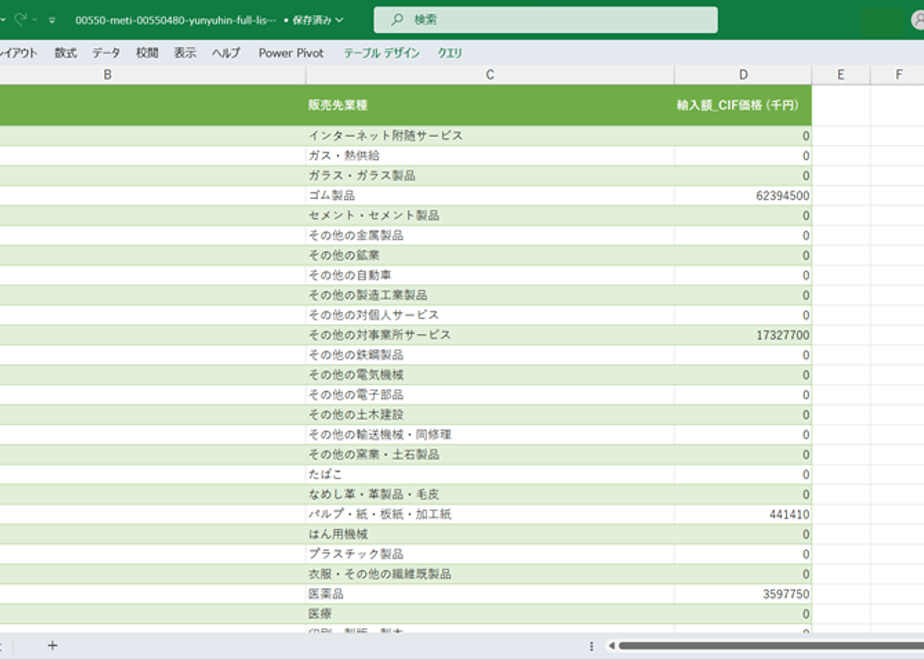Select the その他の対個人サービス cell

(490, 315)
